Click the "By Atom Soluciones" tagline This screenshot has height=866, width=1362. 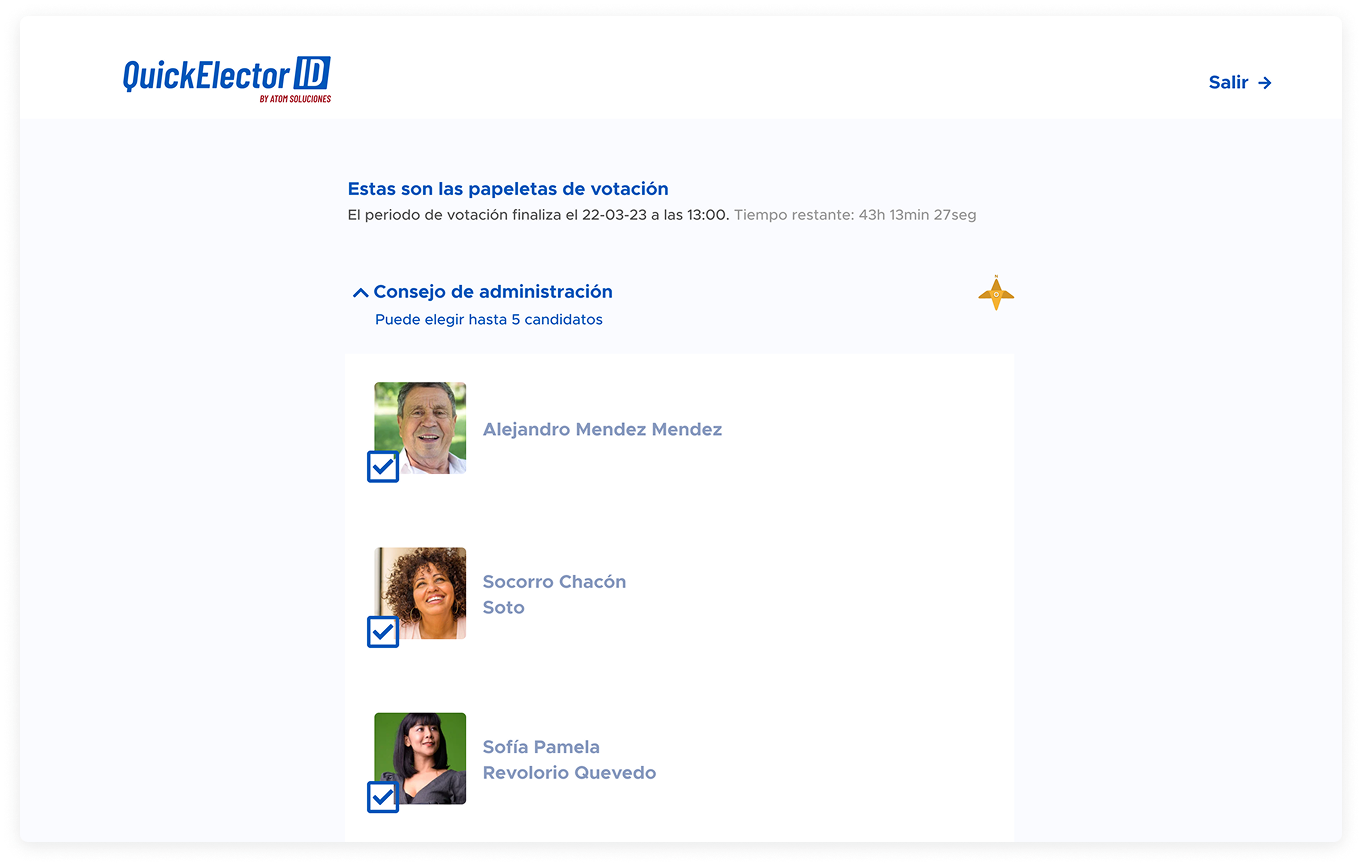point(295,99)
